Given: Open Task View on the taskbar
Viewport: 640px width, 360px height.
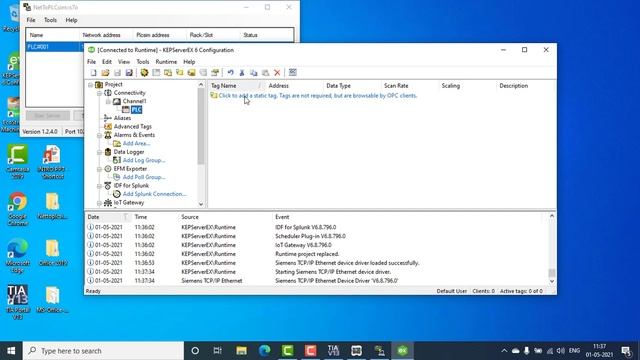Looking at the screenshot, I should pos(218,351).
